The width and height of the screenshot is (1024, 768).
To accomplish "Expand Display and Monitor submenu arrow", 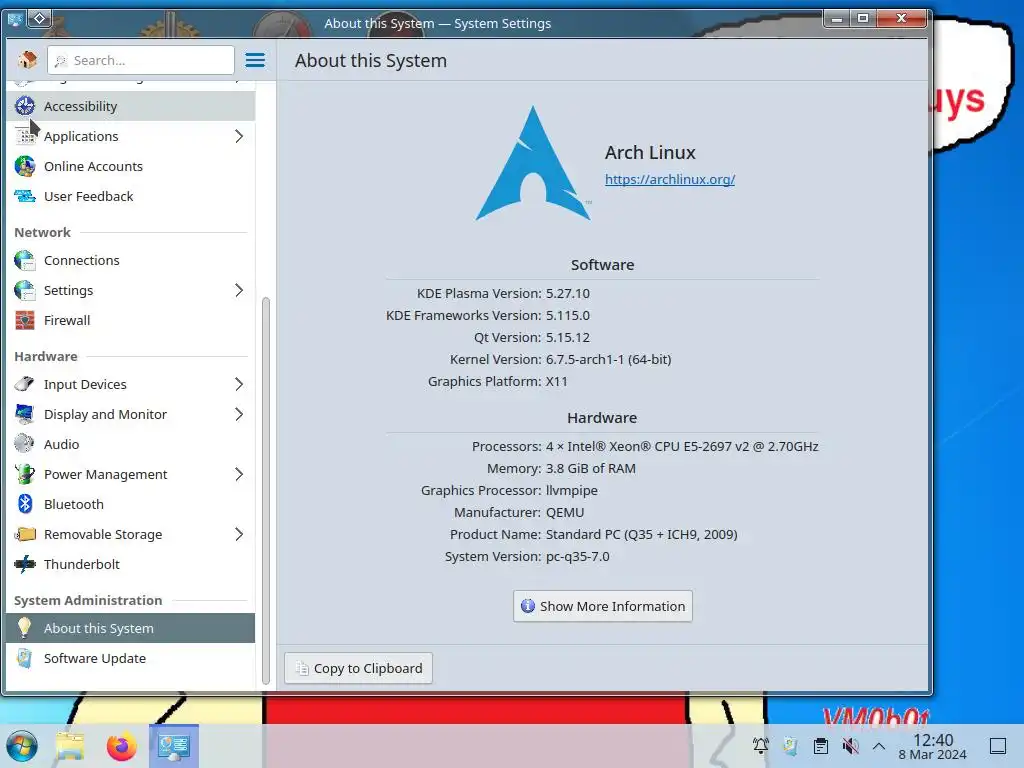I will [239, 414].
